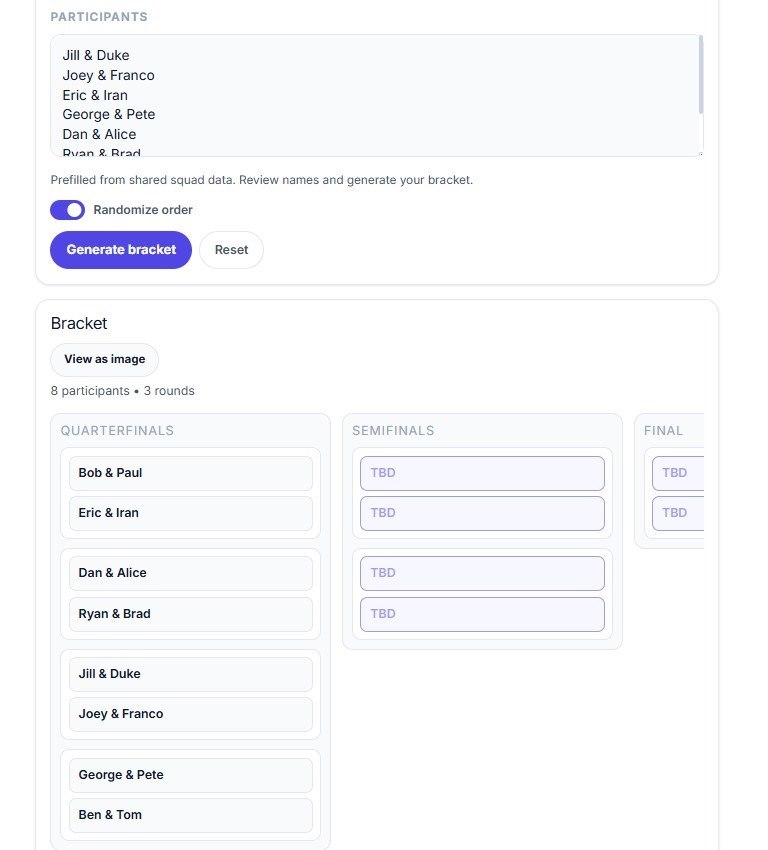Select George & Pete in quarterfinals
The image size is (768, 850).
click(190, 775)
